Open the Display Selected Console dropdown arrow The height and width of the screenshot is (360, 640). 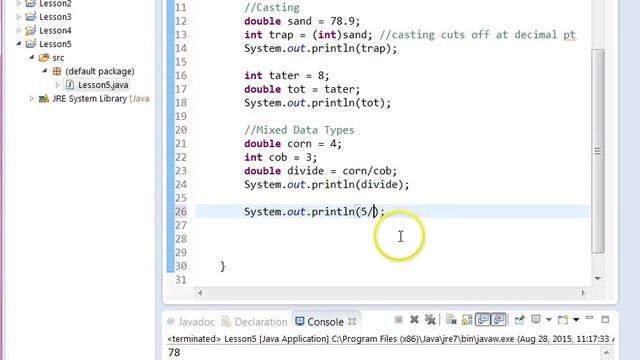point(549,320)
